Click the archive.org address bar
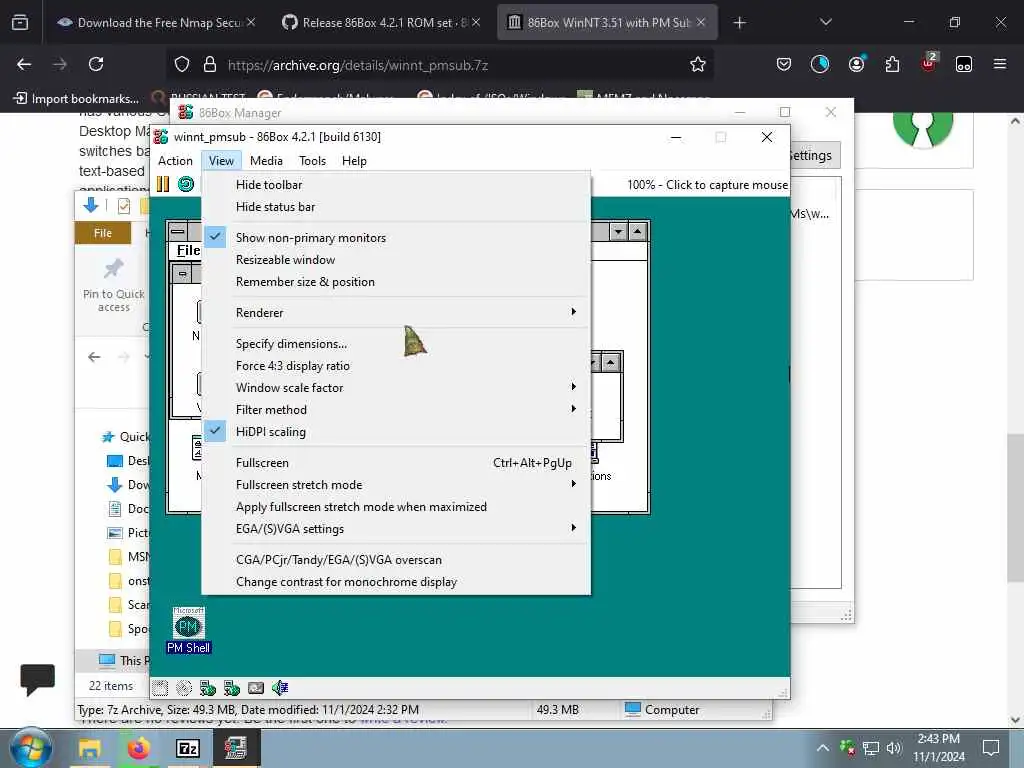This screenshot has width=1024, height=768. point(440,64)
